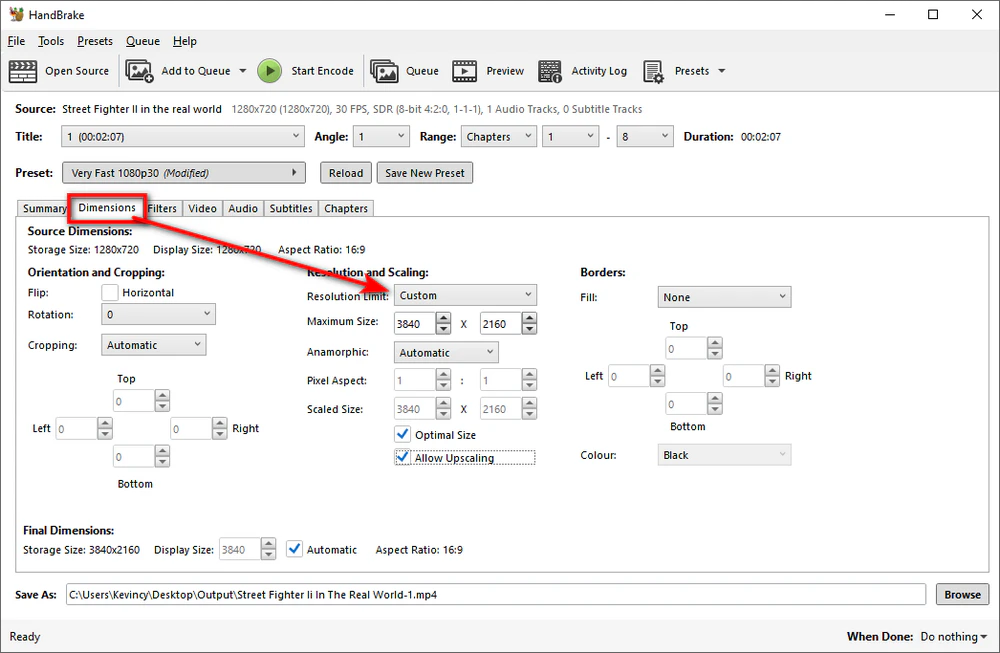Change the Anamorphic dropdown setting

[x=445, y=352]
